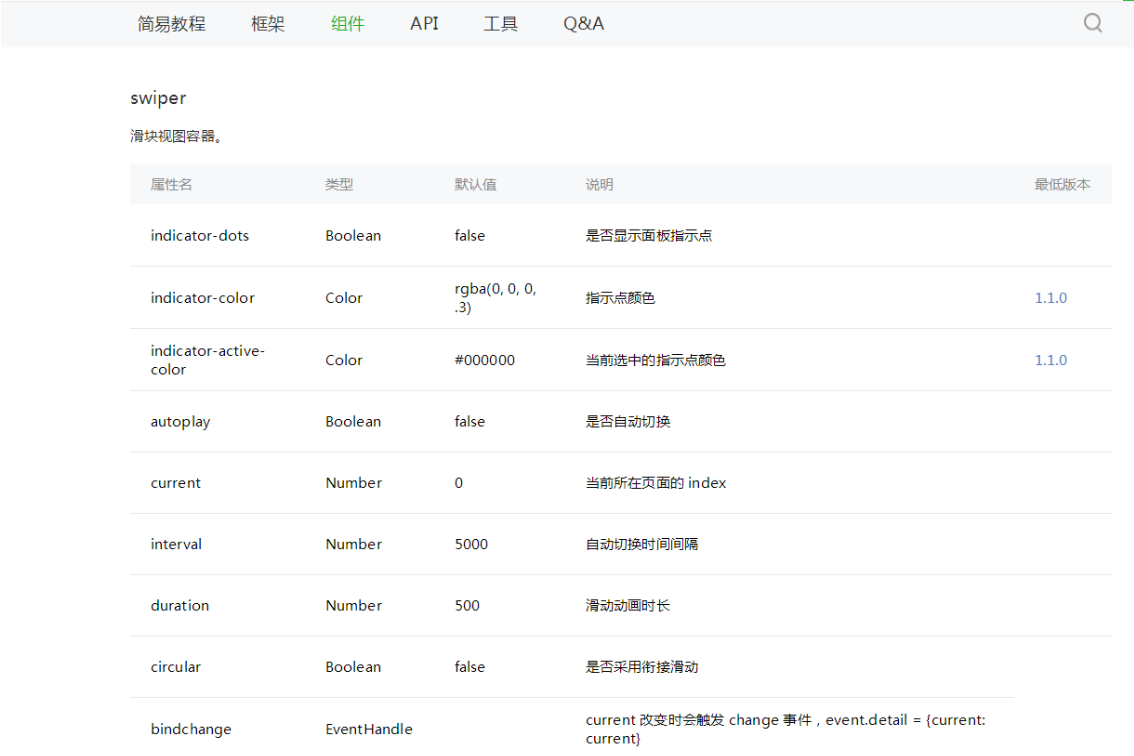
Task: Open the Q&A tab
Action: (584, 24)
